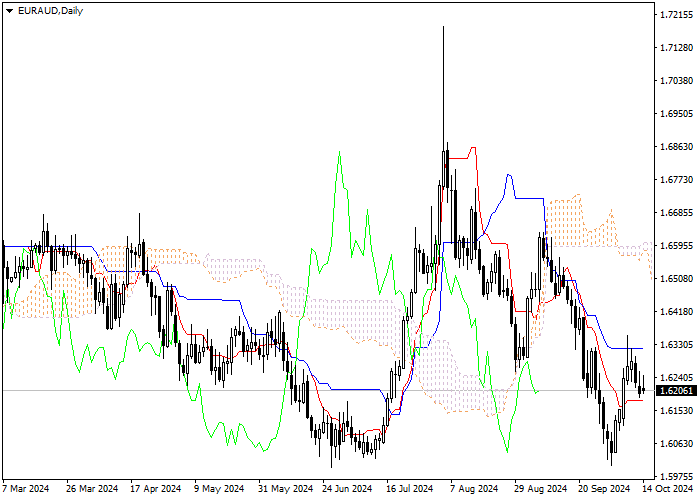
Task: Click the 1.60630 price axis label
Action: (x=677, y=444)
